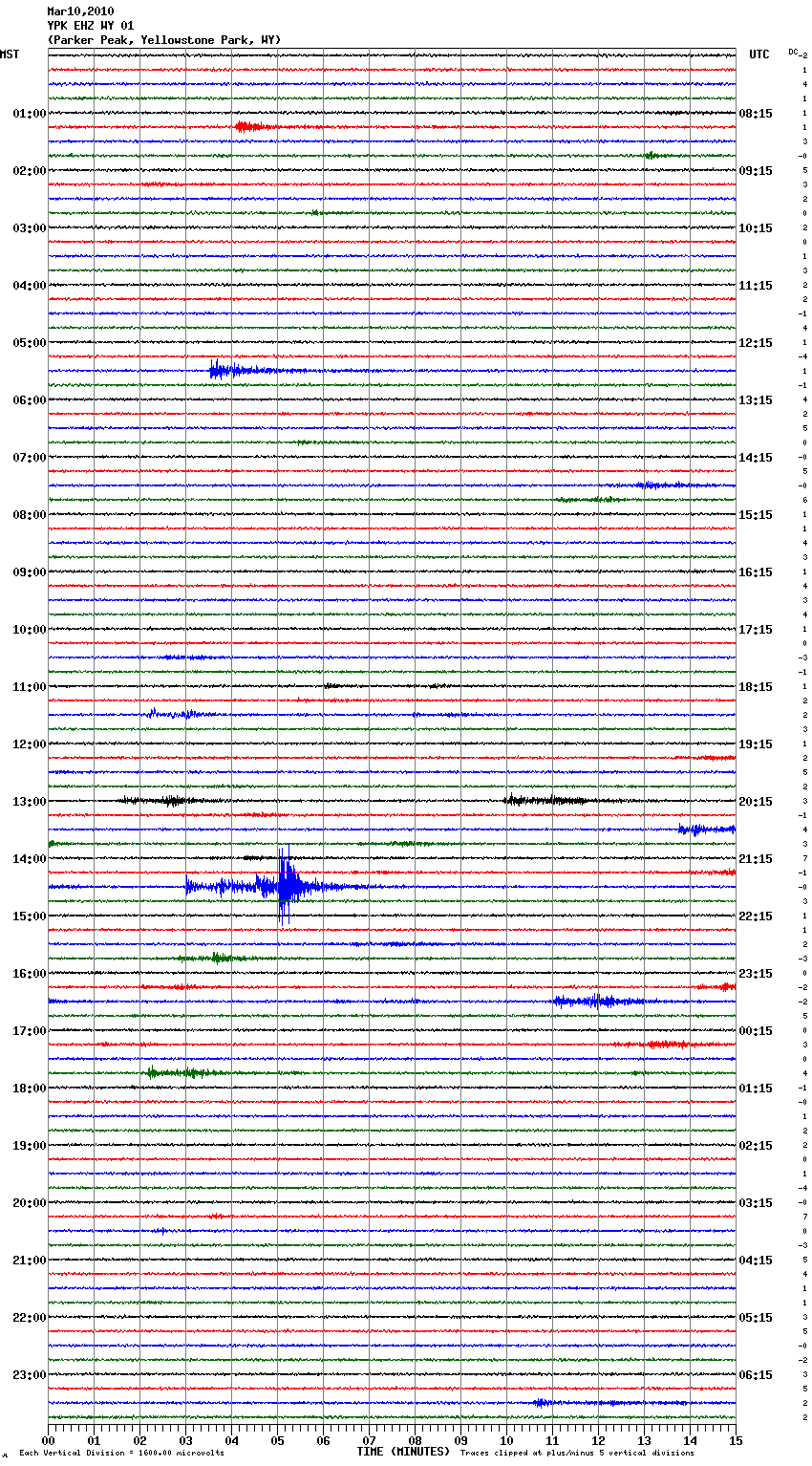Click the 21:15 UTC time label
Image resolution: width=812 pixels, height=1466 pixels.
(x=756, y=859)
